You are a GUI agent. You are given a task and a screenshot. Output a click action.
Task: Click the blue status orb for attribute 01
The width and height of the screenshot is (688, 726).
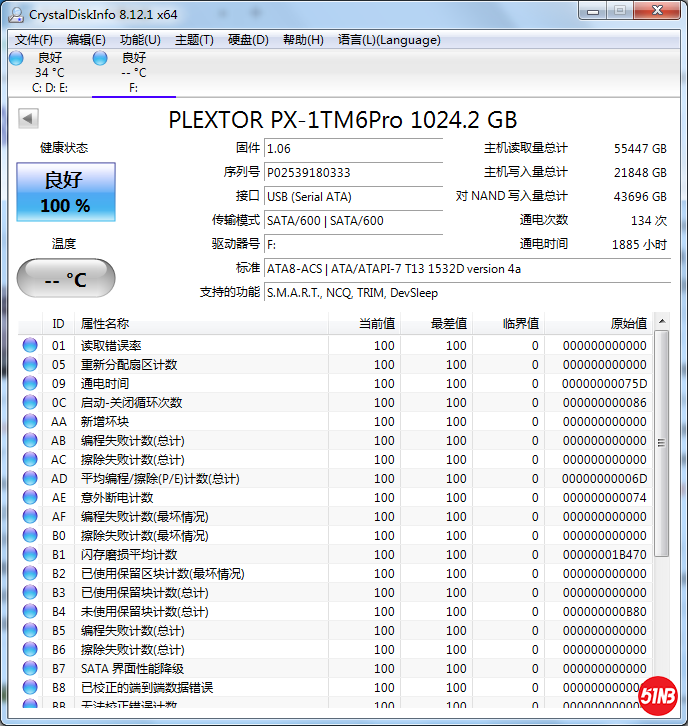(30, 346)
